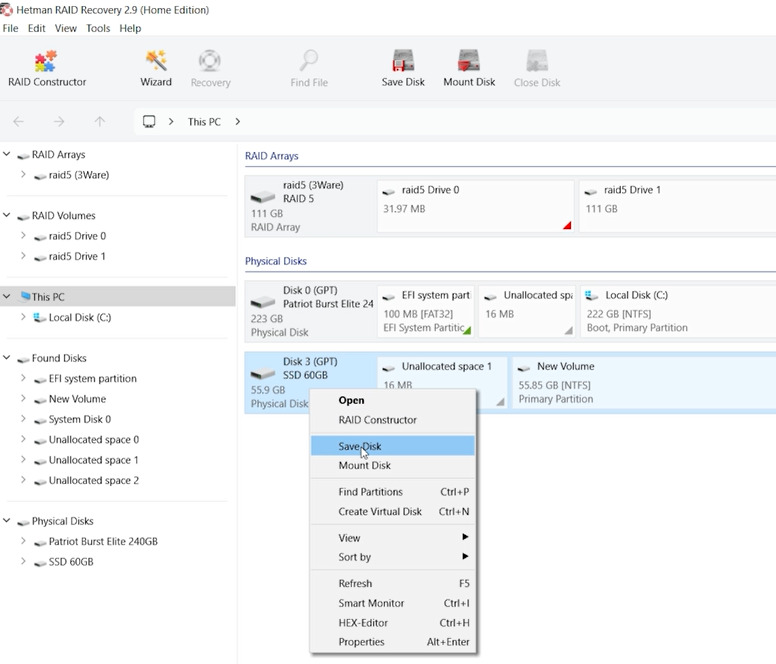The image size is (776, 664).
Task: Choose Refresh in context menu
Action: click(392, 583)
